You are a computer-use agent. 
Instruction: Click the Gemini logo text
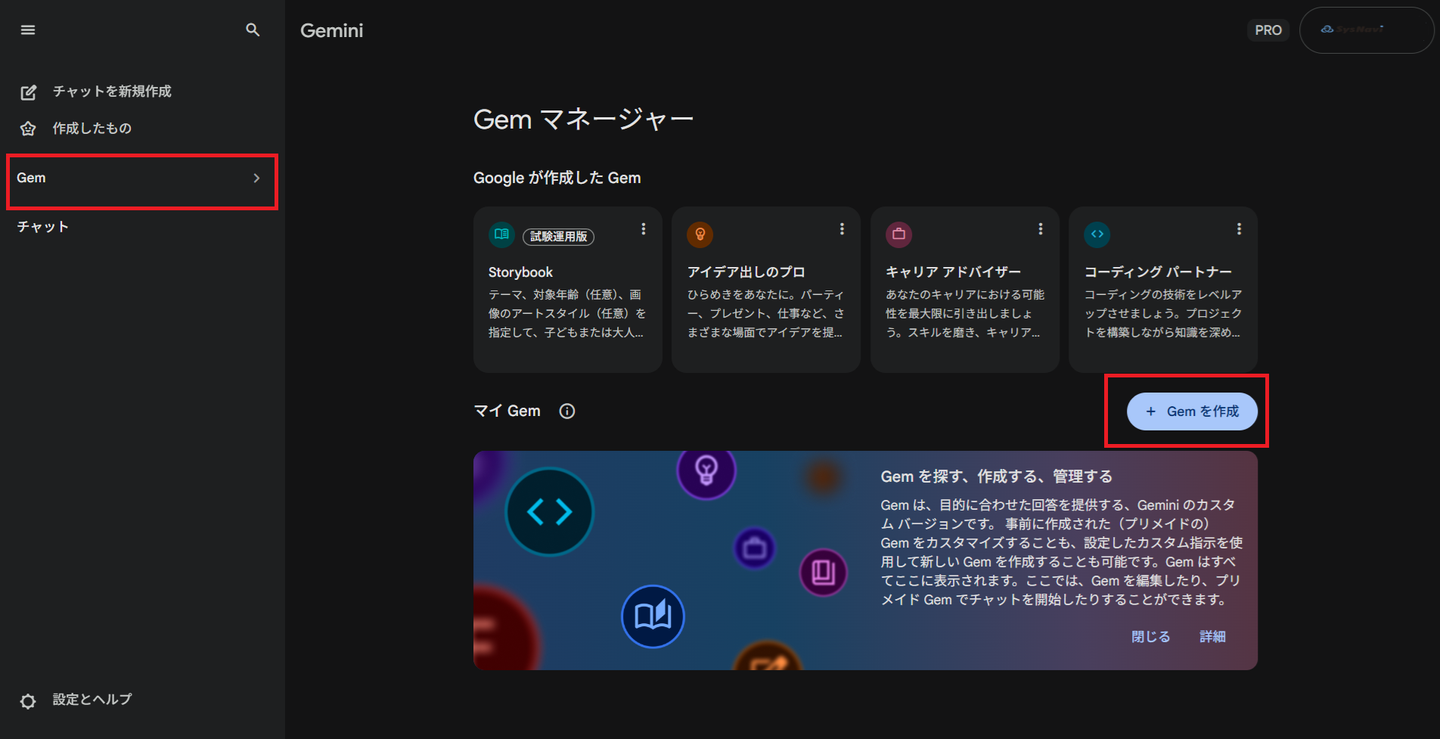(332, 31)
